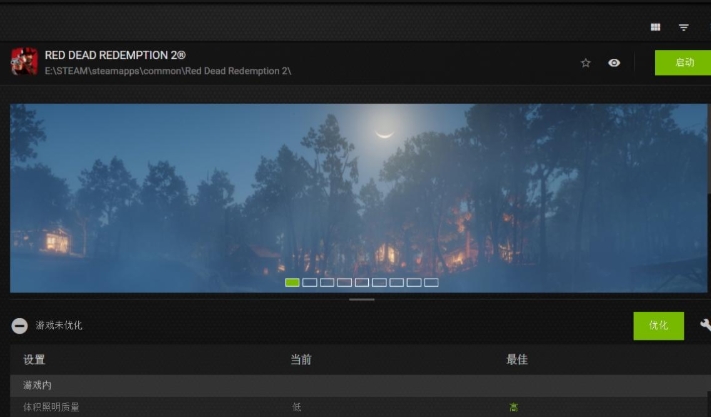Screen dimensions: 711x417
Task: Click the Red Dead Redemption 2 game icon
Action: pyautogui.click(x=24, y=62)
